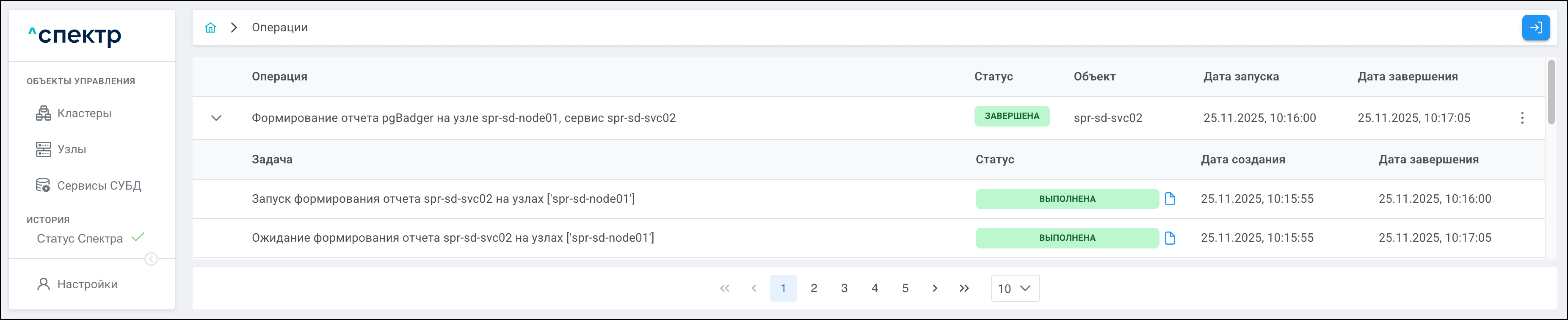Select page 2 in pagination
The width and height of the screenshot is (1568, 320).
pos(814,288)
